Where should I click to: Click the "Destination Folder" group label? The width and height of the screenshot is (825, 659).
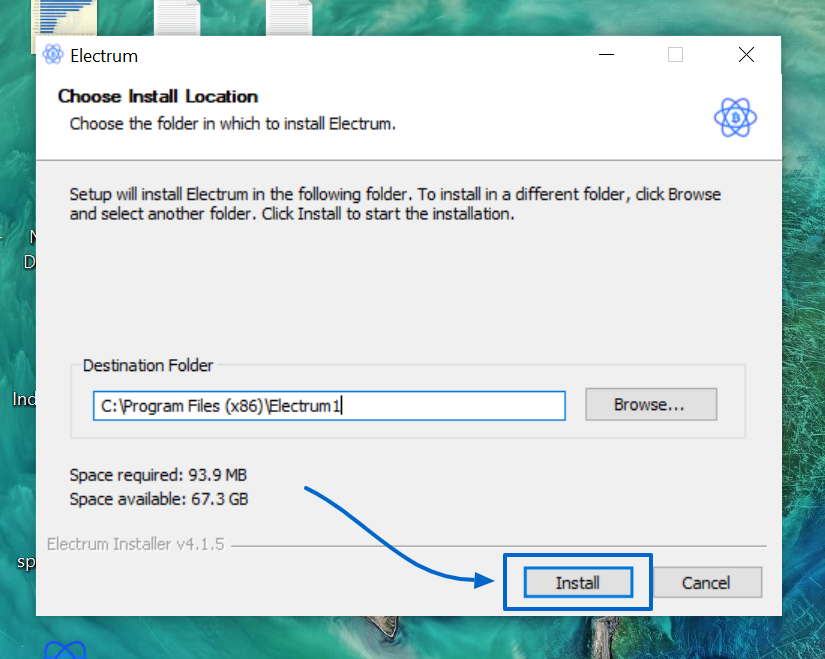point(148,365)
